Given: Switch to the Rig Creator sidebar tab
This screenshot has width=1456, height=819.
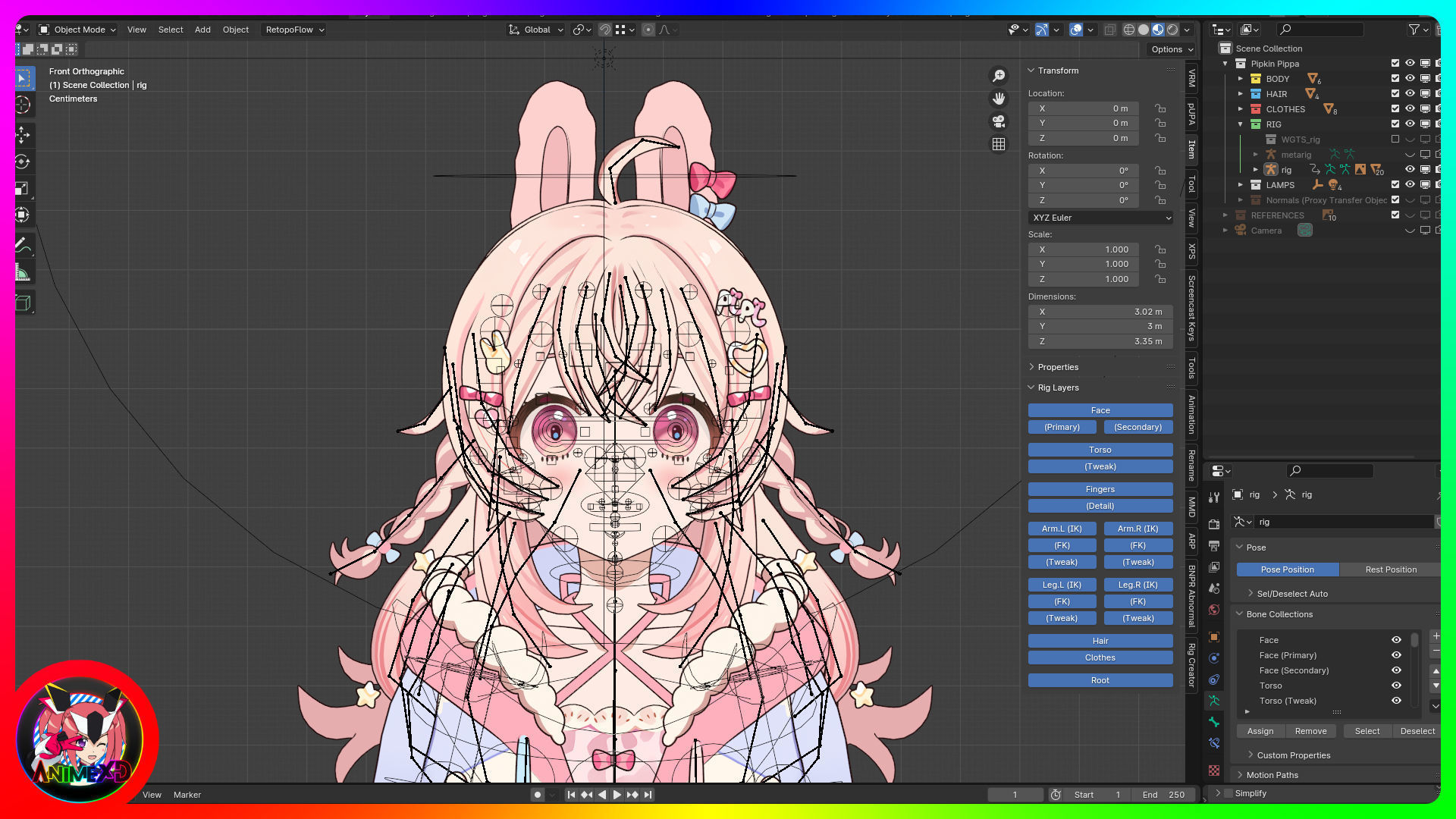Looking at the screenshot, I should [x=1191, y=665].
